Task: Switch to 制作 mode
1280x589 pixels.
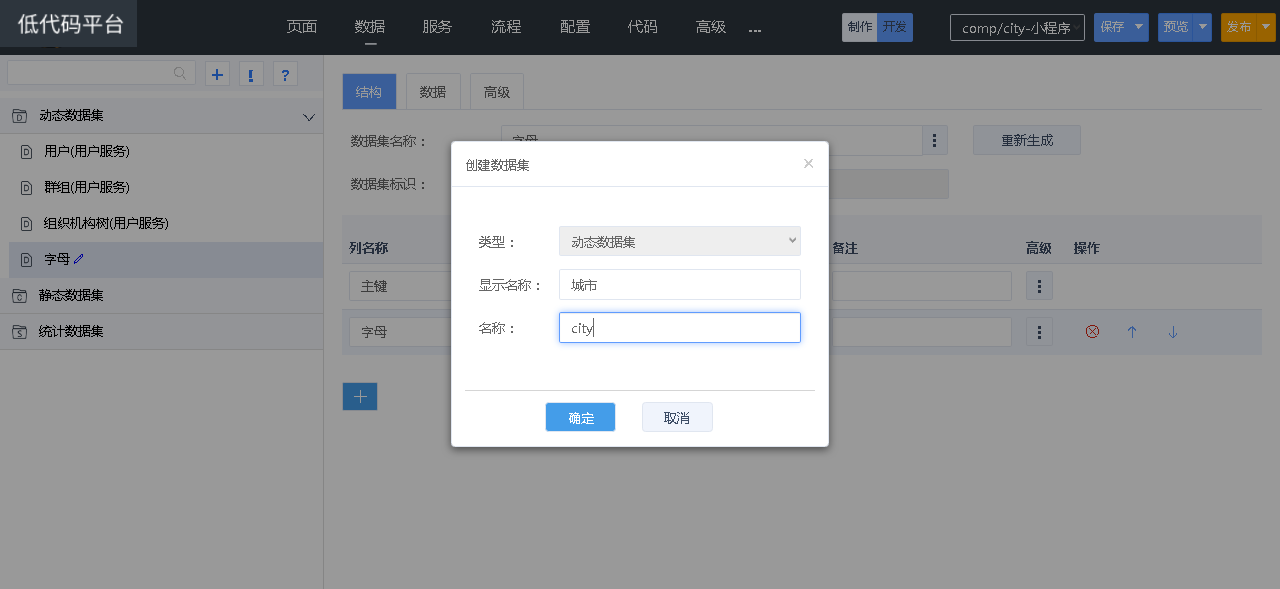Action: click(x=859, y=27)
